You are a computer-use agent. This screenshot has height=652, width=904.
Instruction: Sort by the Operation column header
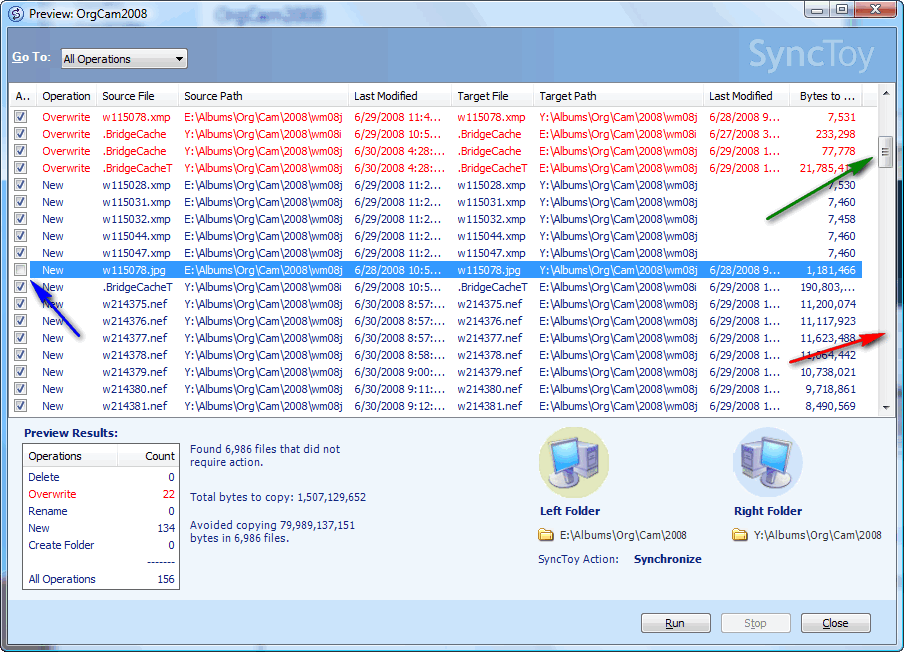(x=66, y=96)
